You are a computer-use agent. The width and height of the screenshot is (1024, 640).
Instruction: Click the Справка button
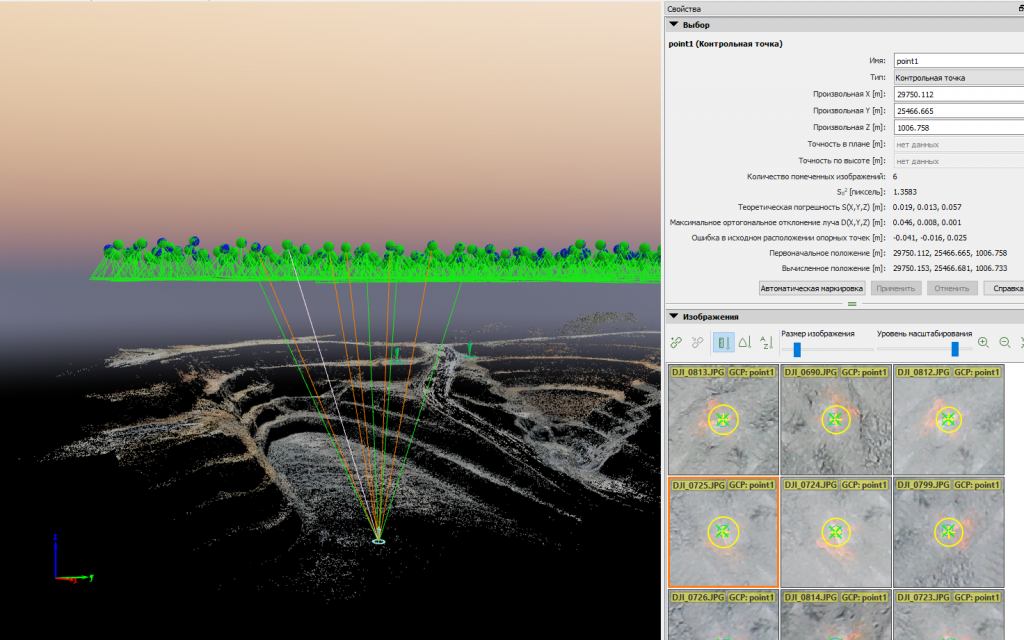pyautogui.click(x=1005, y=288)
